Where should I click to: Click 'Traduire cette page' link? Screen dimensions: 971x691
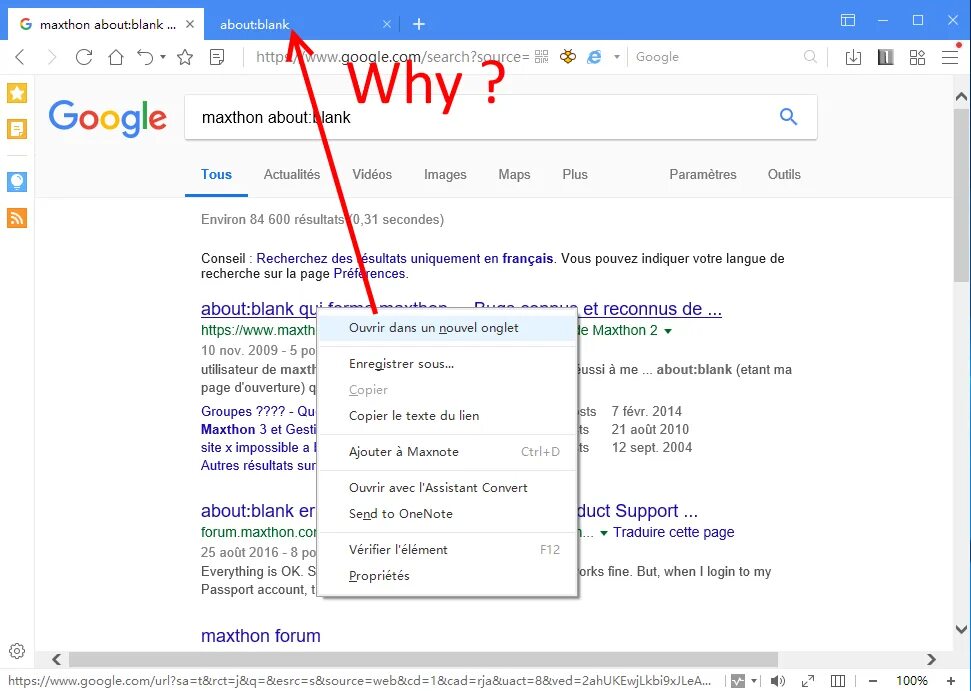click(674, 532)
